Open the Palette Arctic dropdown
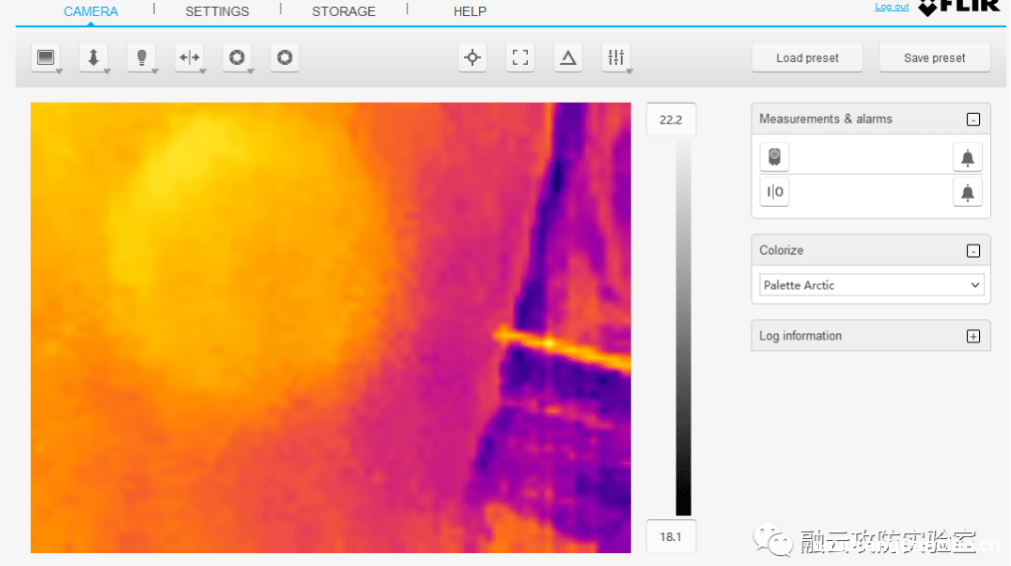Image resolution: width=1011 pixels, height=566 pixels. (x=872, y=285)
